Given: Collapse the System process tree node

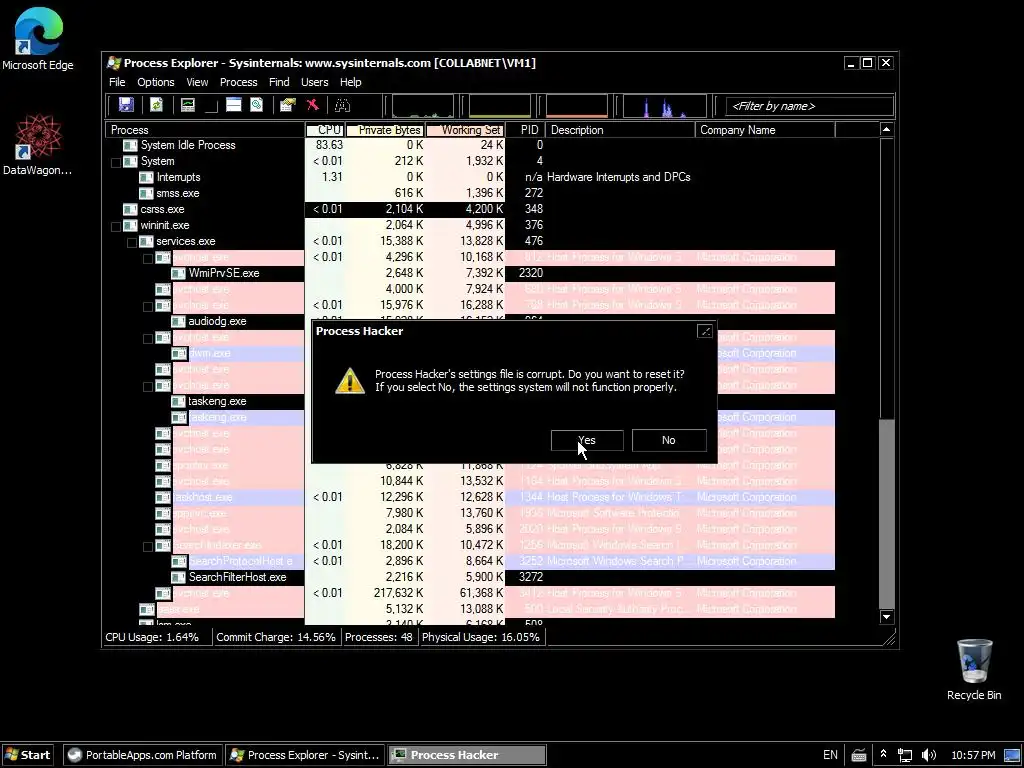Looking at the screenshot, I should click(116, 162).
